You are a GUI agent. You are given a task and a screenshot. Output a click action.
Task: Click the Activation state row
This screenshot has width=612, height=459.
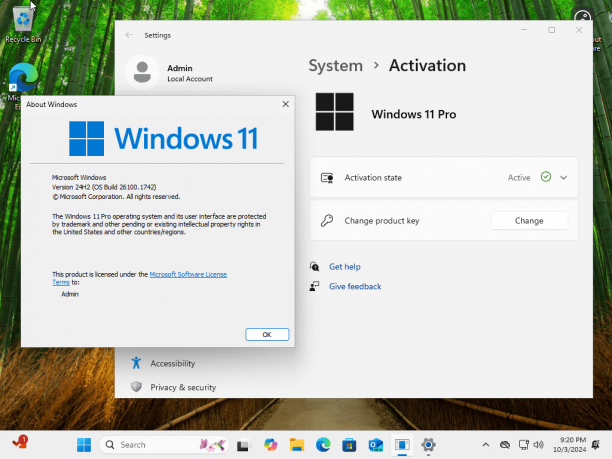click(444, 178)
